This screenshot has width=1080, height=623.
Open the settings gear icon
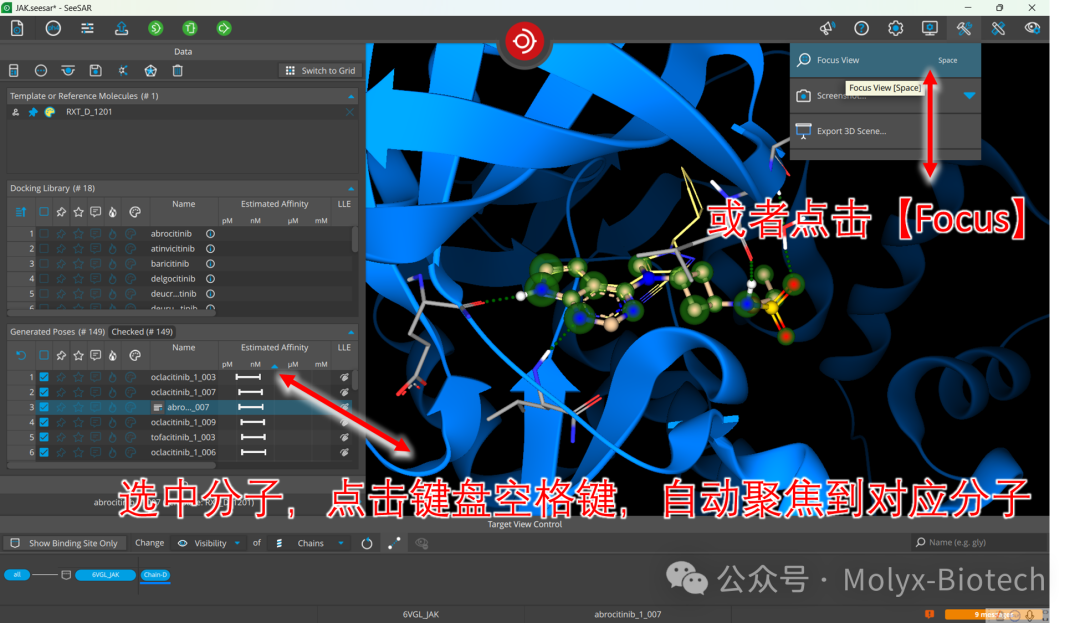895,28
